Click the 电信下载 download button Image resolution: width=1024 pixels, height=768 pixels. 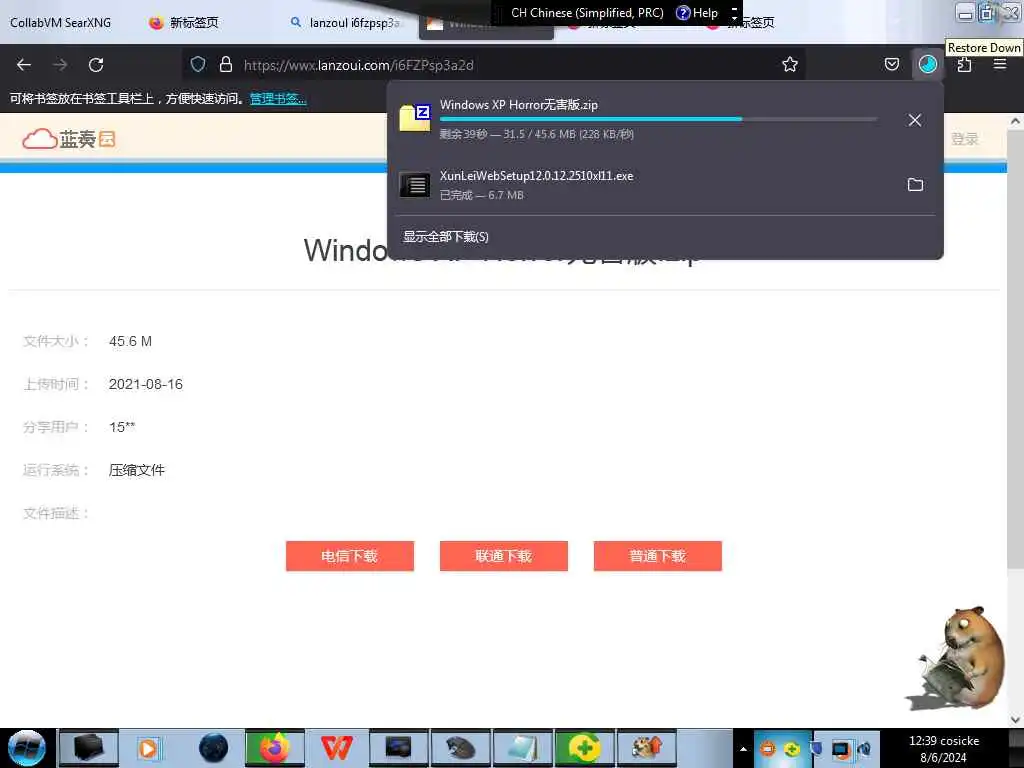click(350, 556)
